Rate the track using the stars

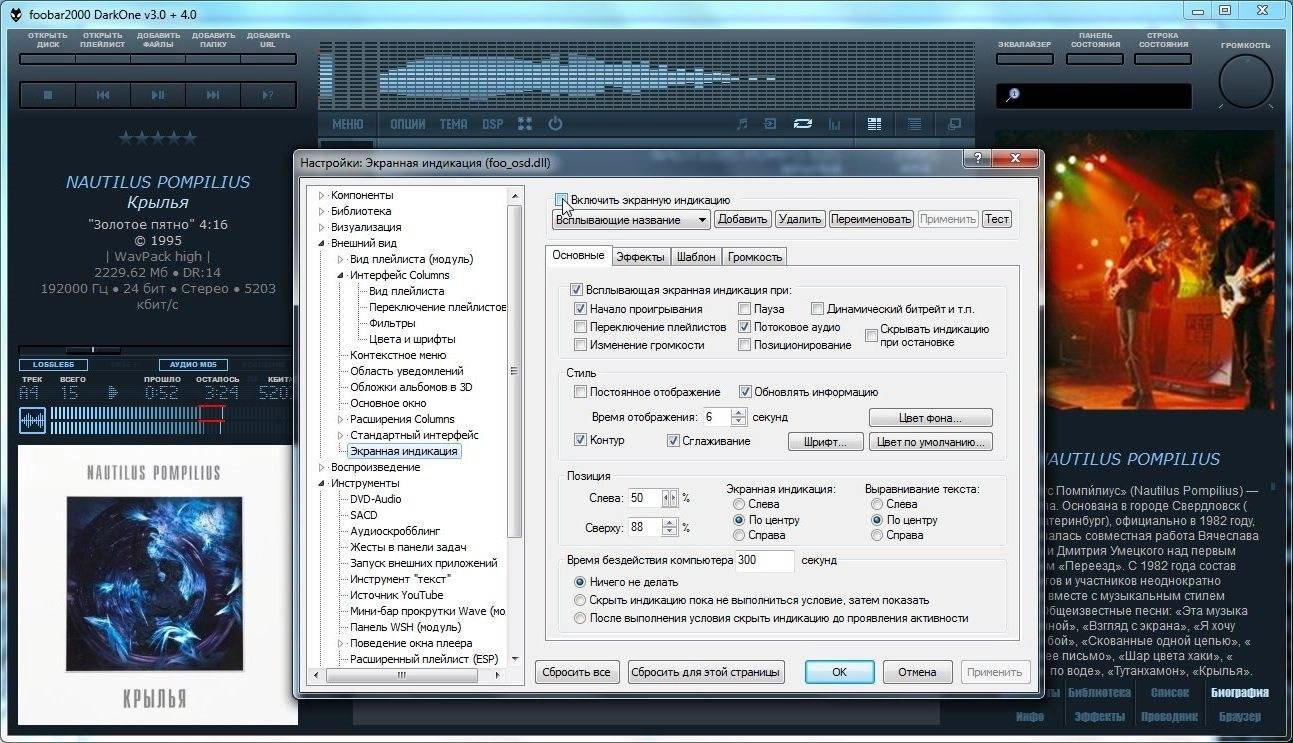click(158, 138)
